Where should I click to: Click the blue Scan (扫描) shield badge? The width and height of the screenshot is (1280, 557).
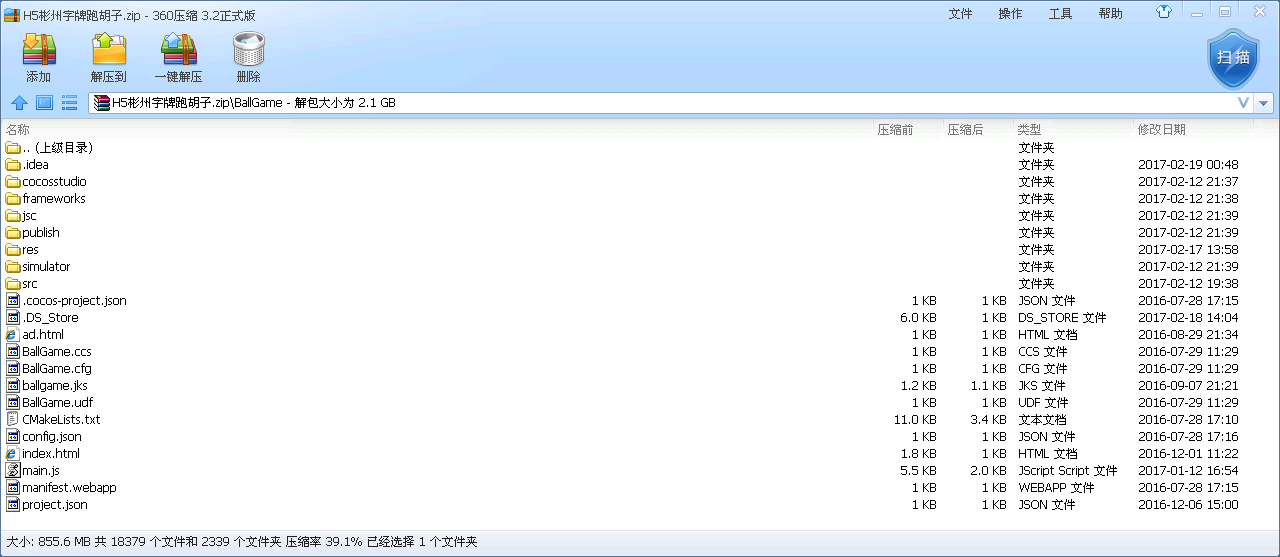pos(1233,57)
